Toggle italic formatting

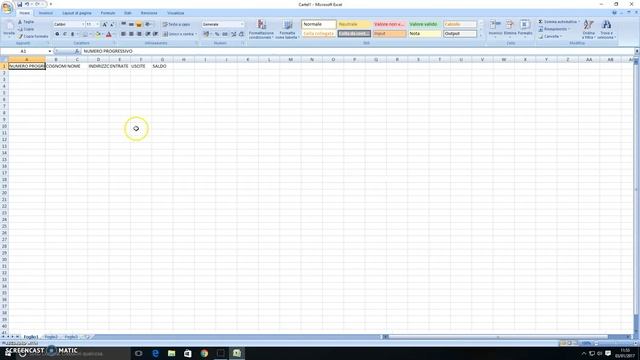coord(64,34)
